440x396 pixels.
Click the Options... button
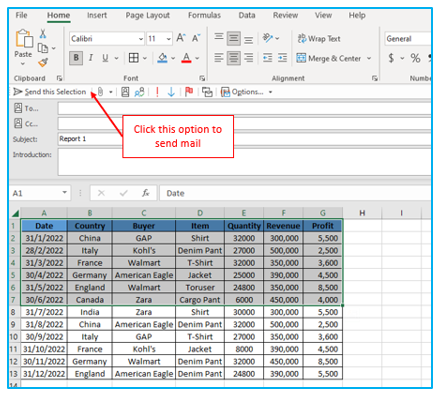[243, 92]
